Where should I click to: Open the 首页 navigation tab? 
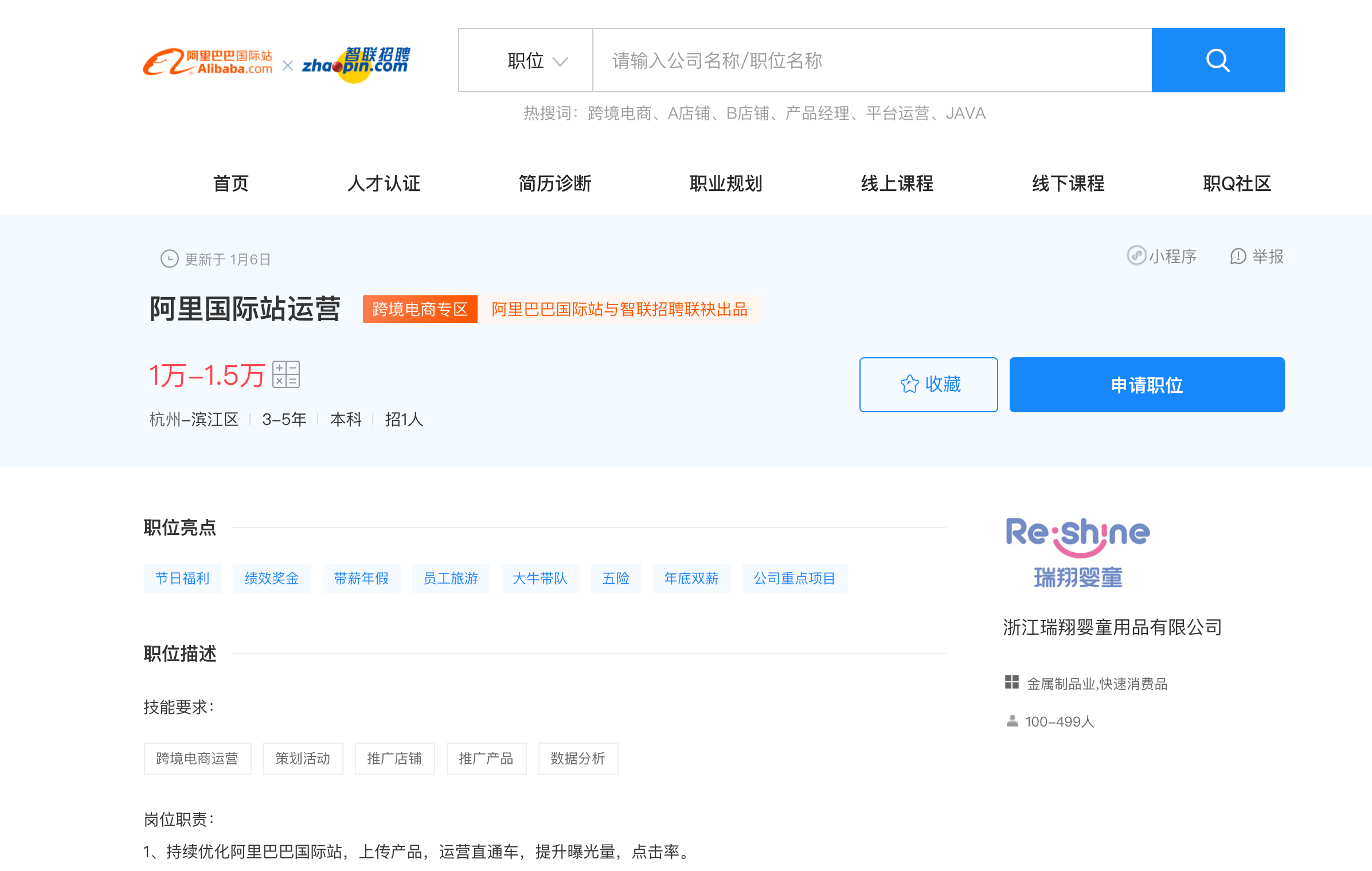pyautogui.click(x=231, y=183)
